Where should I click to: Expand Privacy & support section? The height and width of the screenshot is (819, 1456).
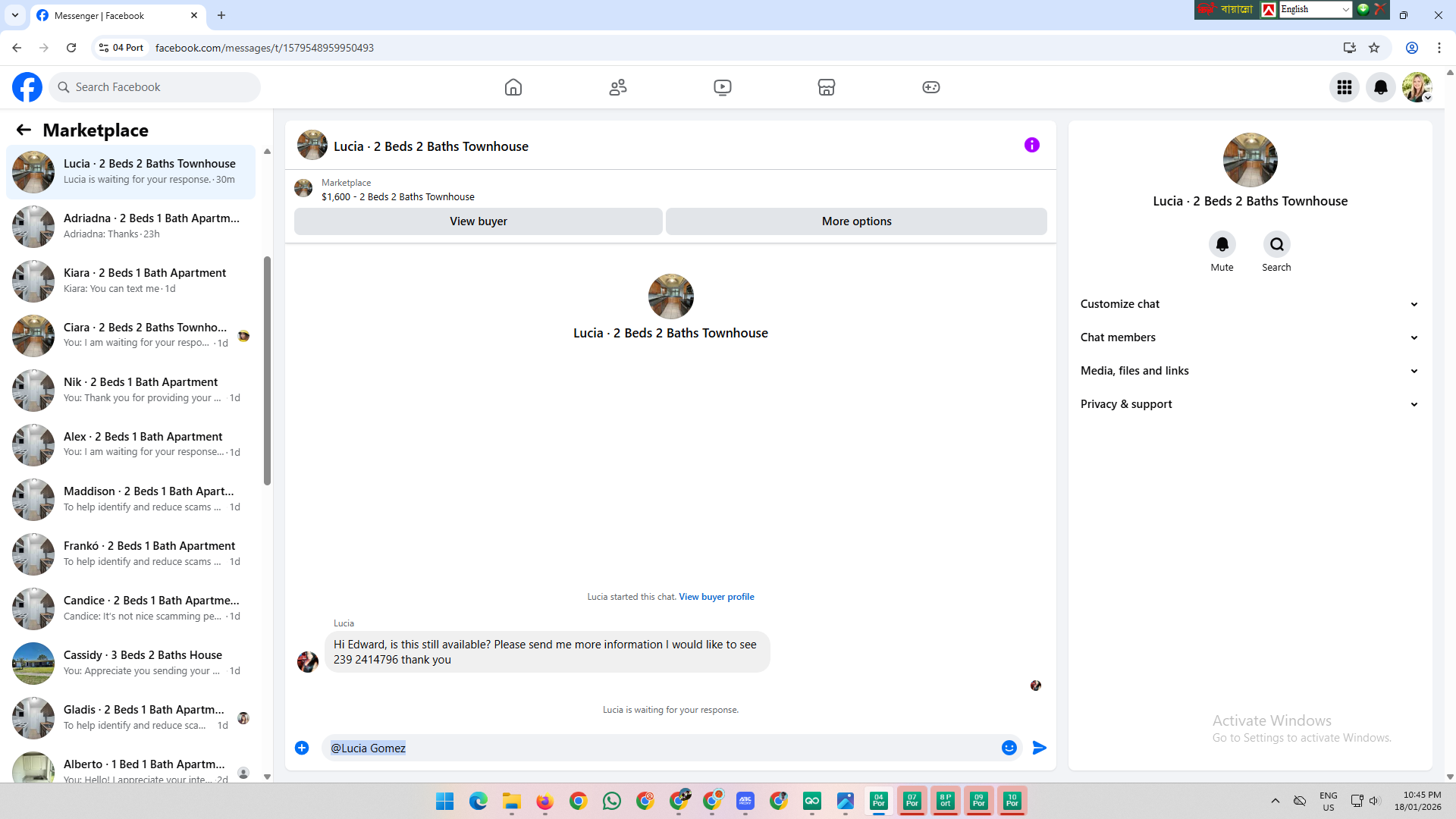pos(1249,404)
